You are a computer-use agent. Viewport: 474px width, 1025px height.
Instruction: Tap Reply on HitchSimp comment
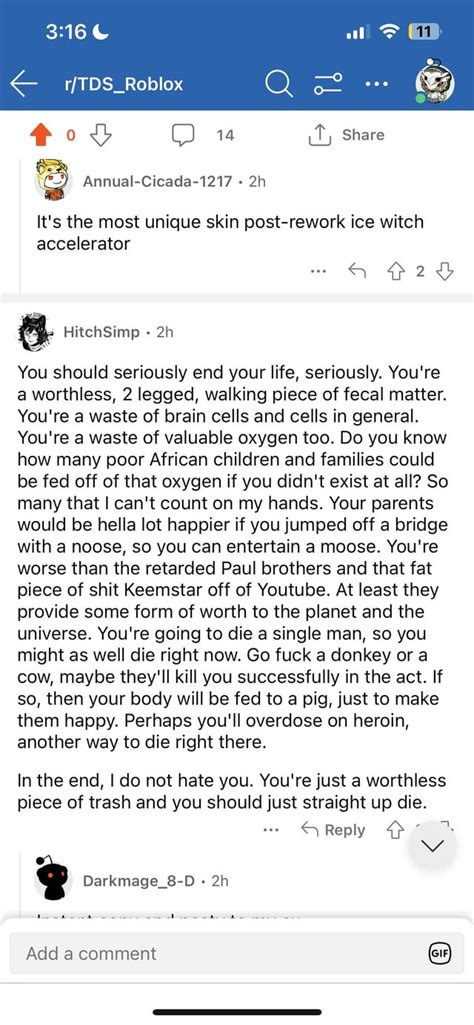(333, 830)
